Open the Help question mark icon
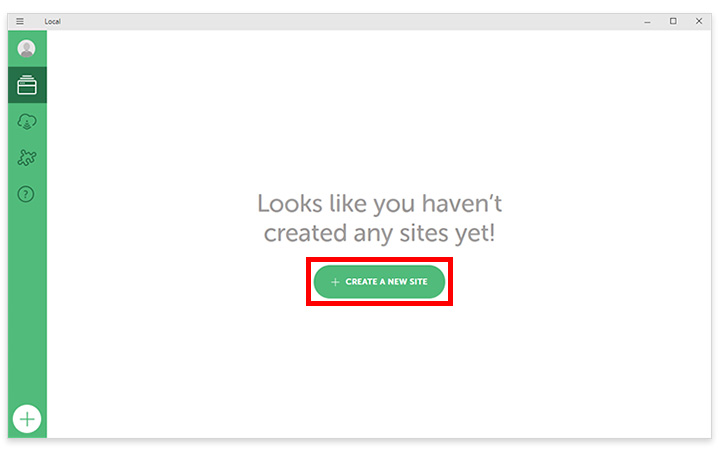 [x=26, y=194]
